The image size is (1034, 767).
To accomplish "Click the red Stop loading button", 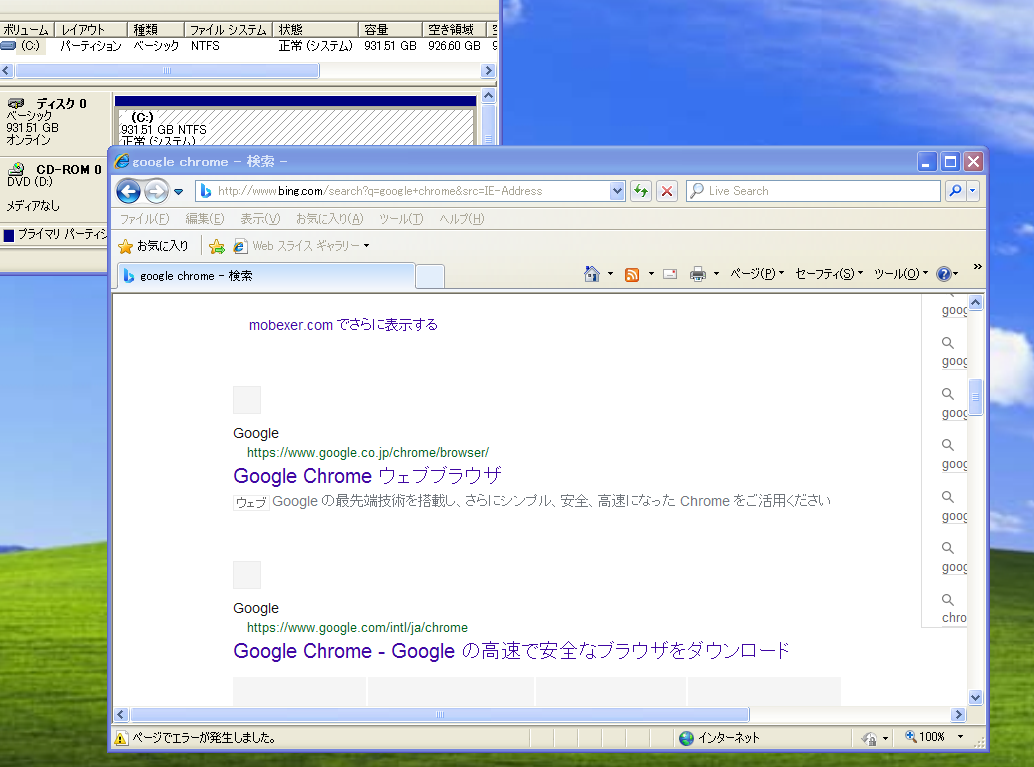I will click(x=667, y=191).
